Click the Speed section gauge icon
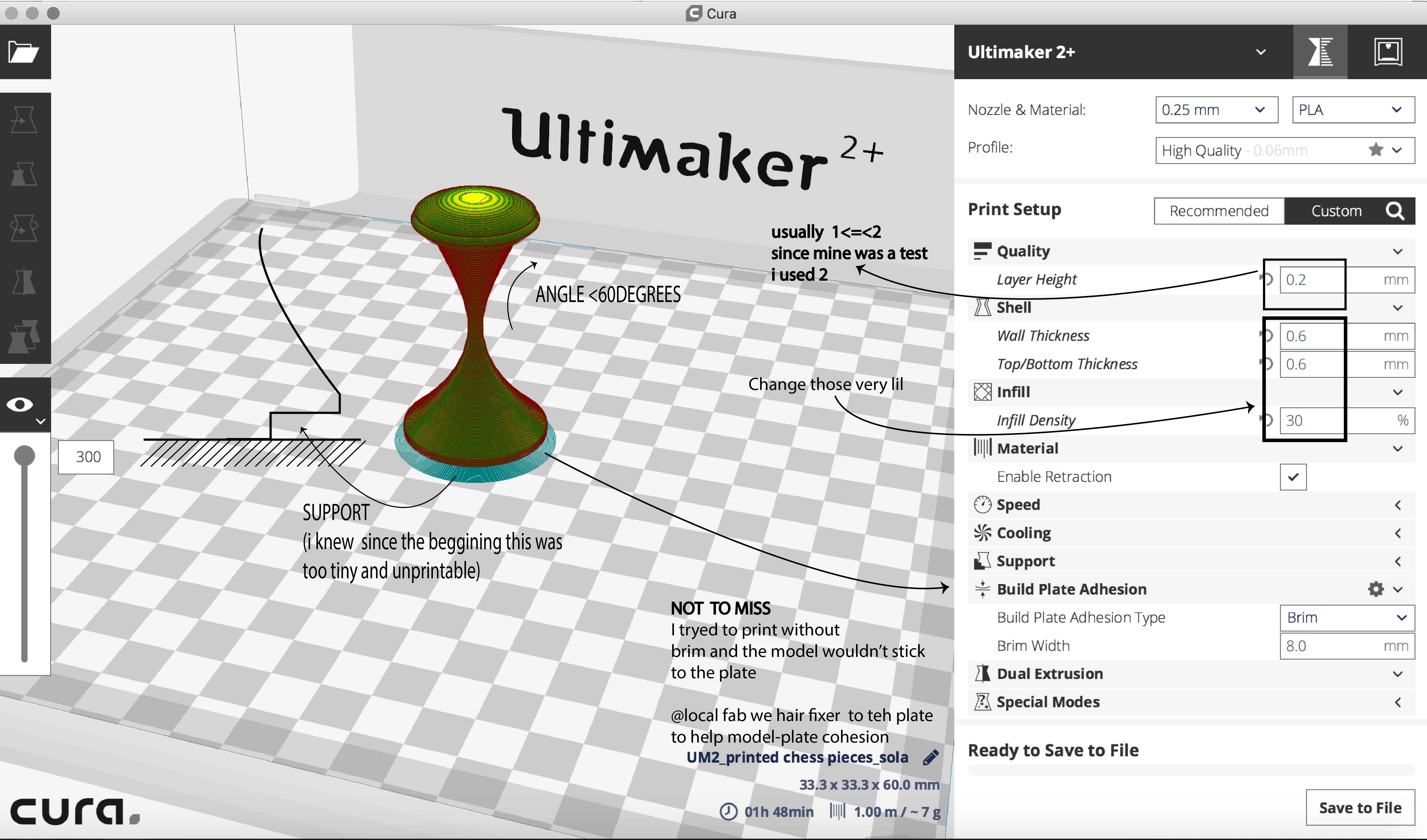 [983, 504]
